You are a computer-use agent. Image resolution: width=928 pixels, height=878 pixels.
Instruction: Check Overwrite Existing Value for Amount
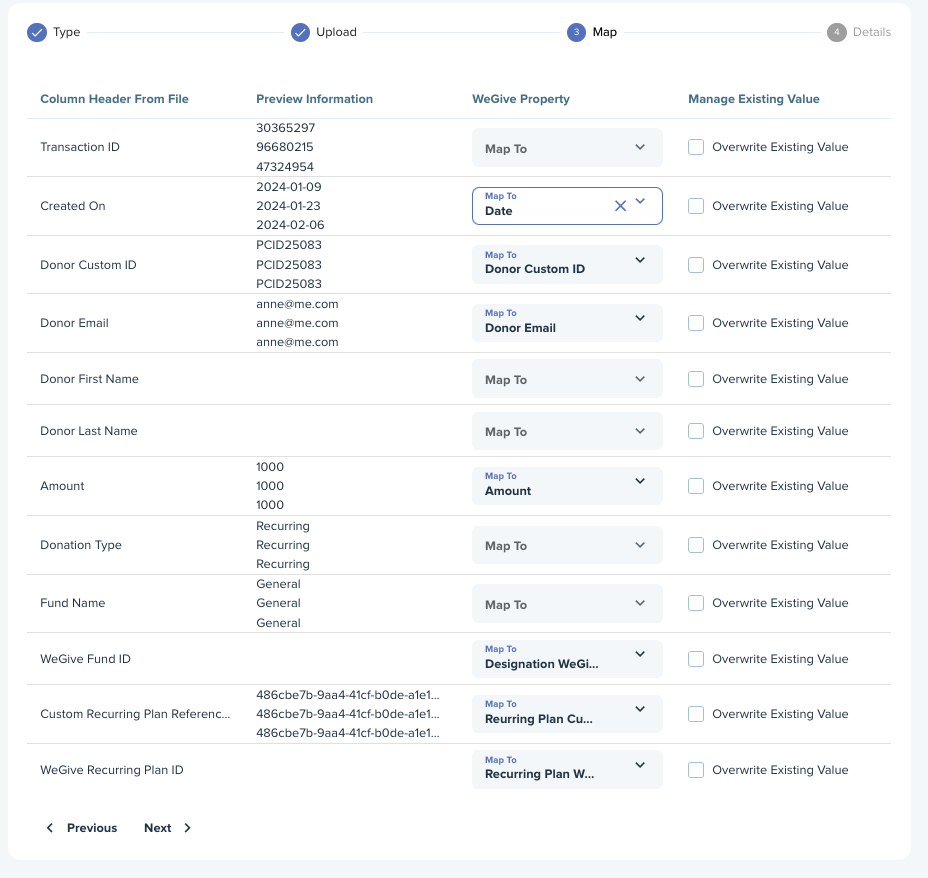[696, 486]
